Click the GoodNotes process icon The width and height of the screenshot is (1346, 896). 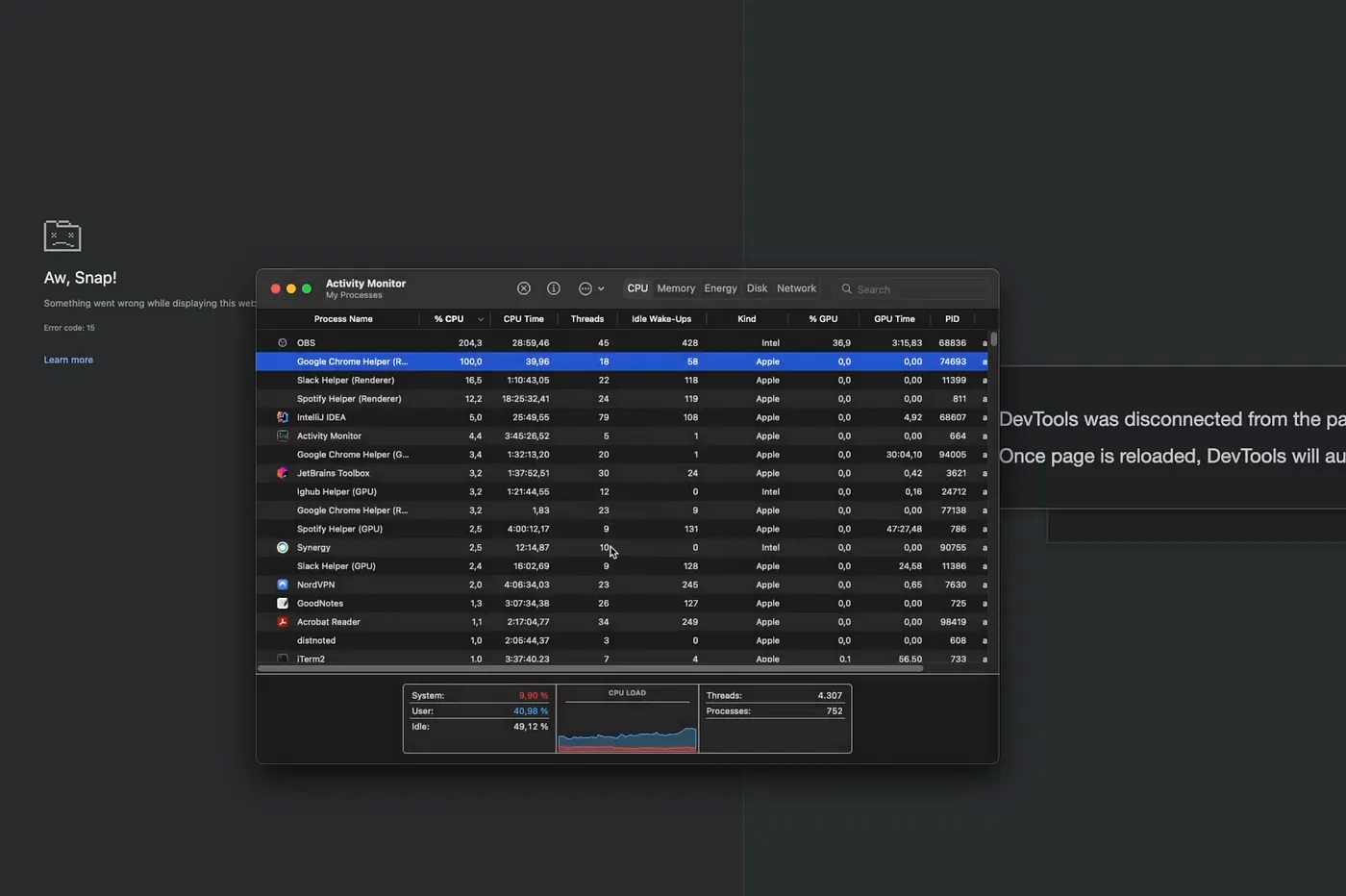282,603
